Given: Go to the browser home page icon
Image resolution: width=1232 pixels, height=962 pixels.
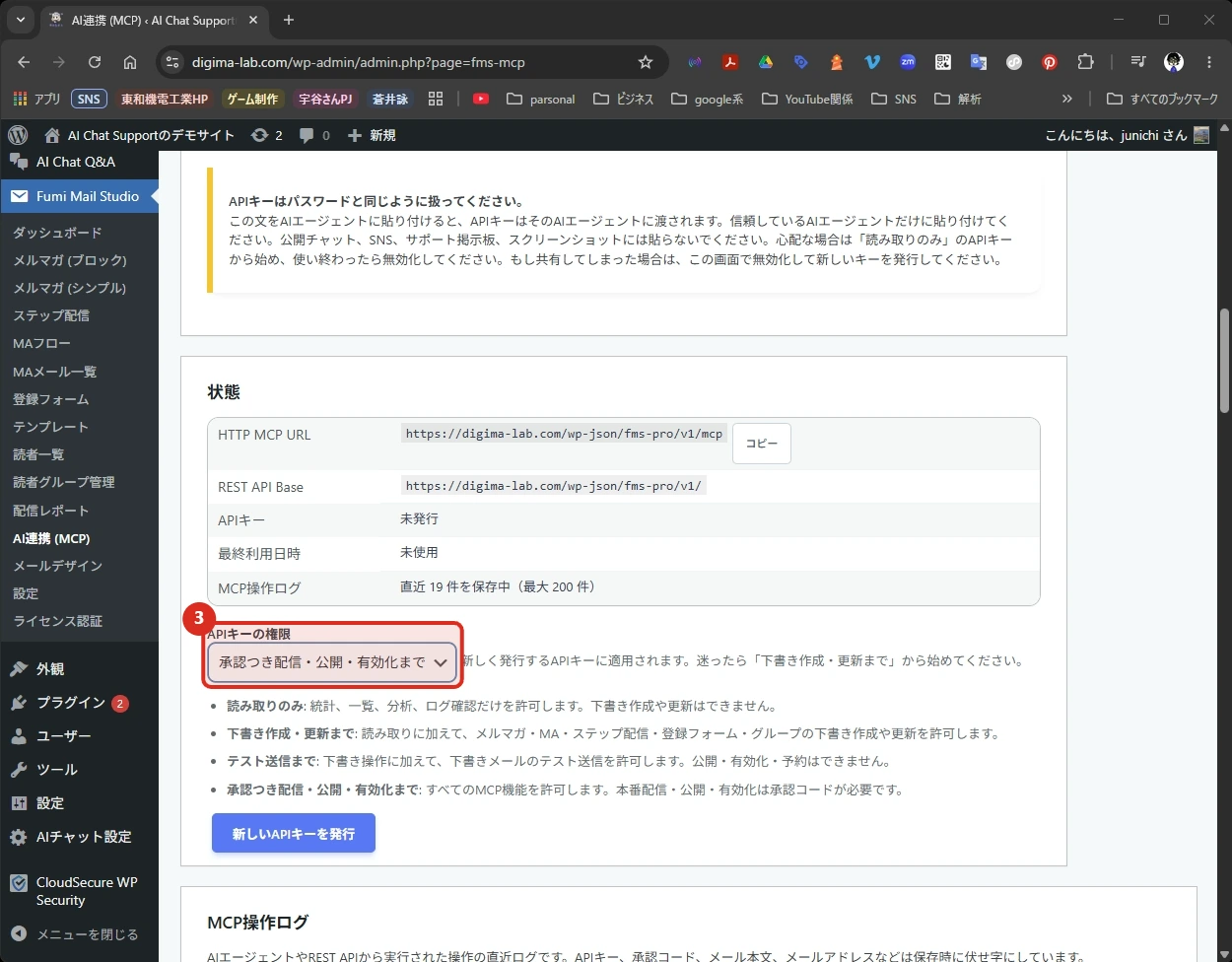Looking at the screenshot, I should (x=130, y=62).
